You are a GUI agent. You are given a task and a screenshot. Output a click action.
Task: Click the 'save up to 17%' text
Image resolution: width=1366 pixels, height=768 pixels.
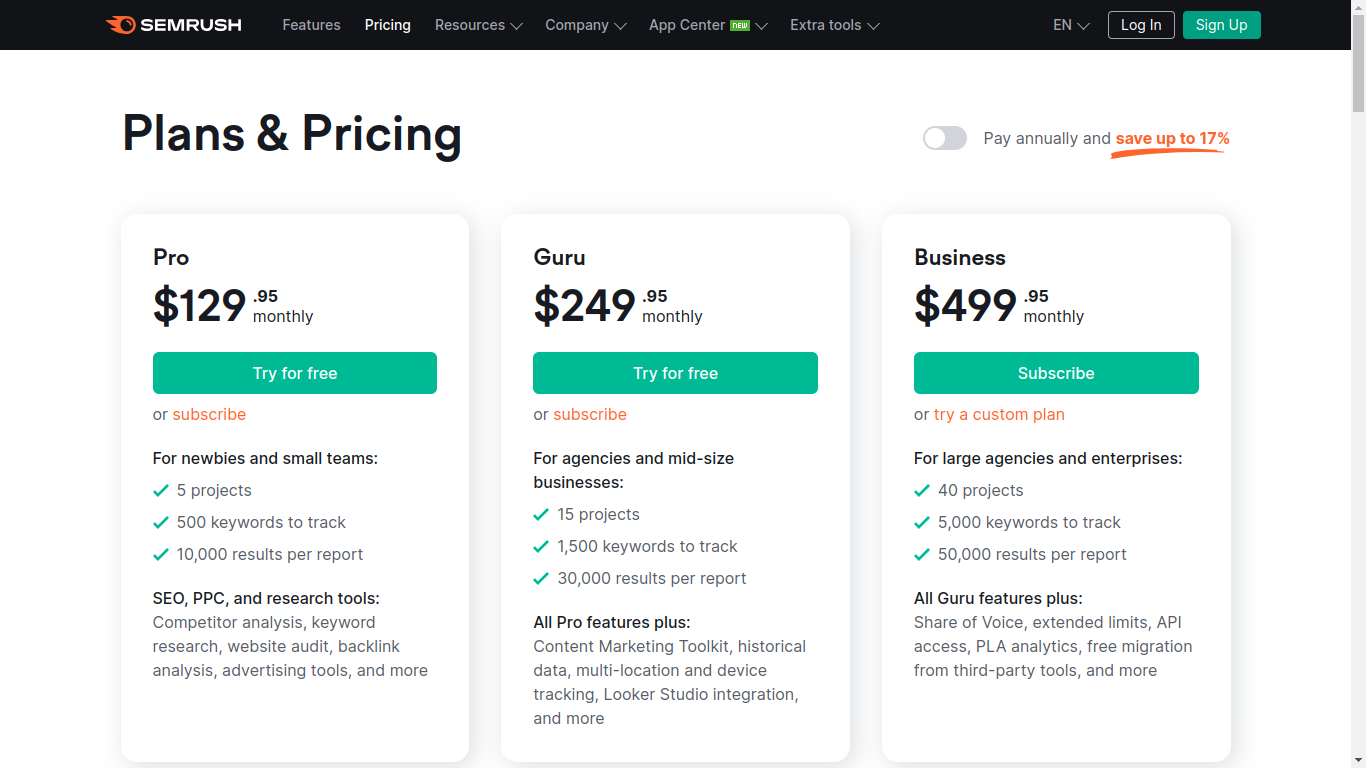point(1172,138)
